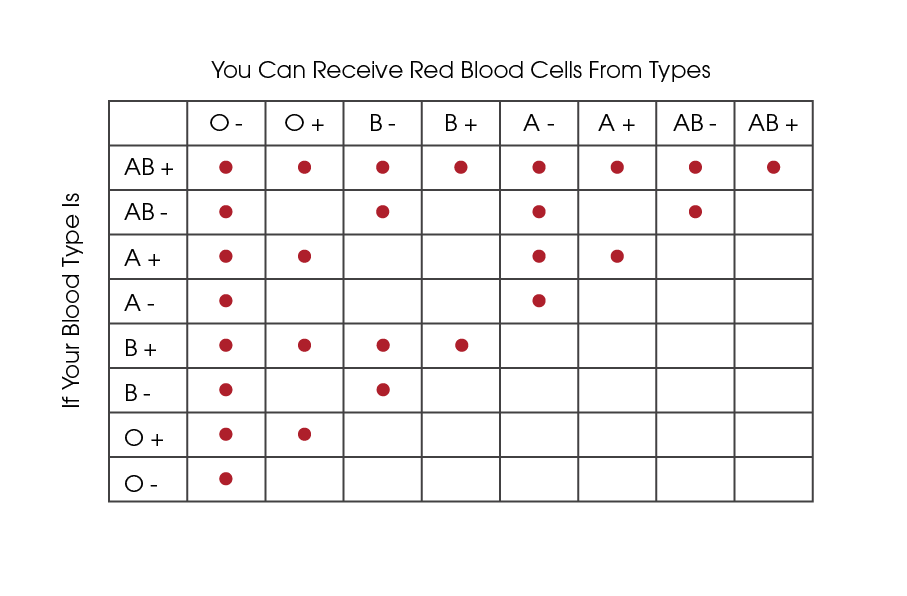The image size is (907, 596).
Task: Select the AB - row label
Action: [x=146, y=212]
